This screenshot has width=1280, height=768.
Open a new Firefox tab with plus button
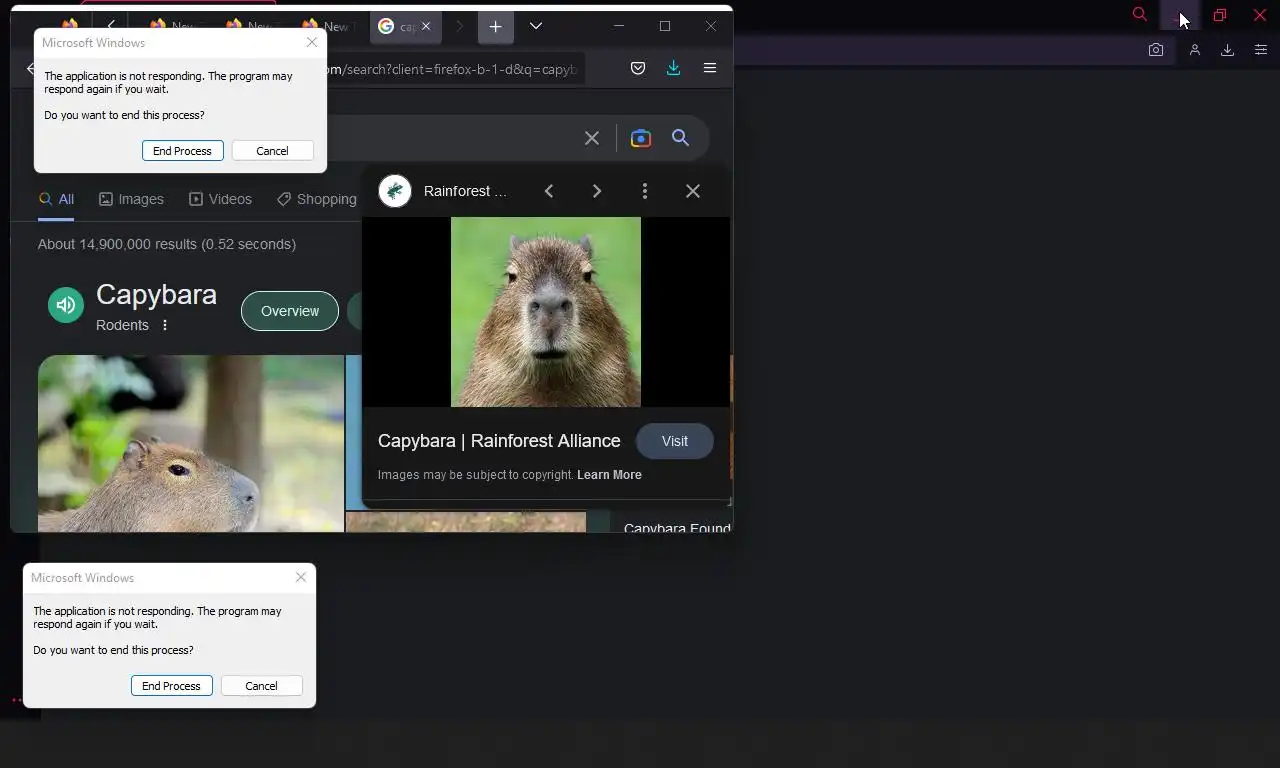click(x=495, y=26)
